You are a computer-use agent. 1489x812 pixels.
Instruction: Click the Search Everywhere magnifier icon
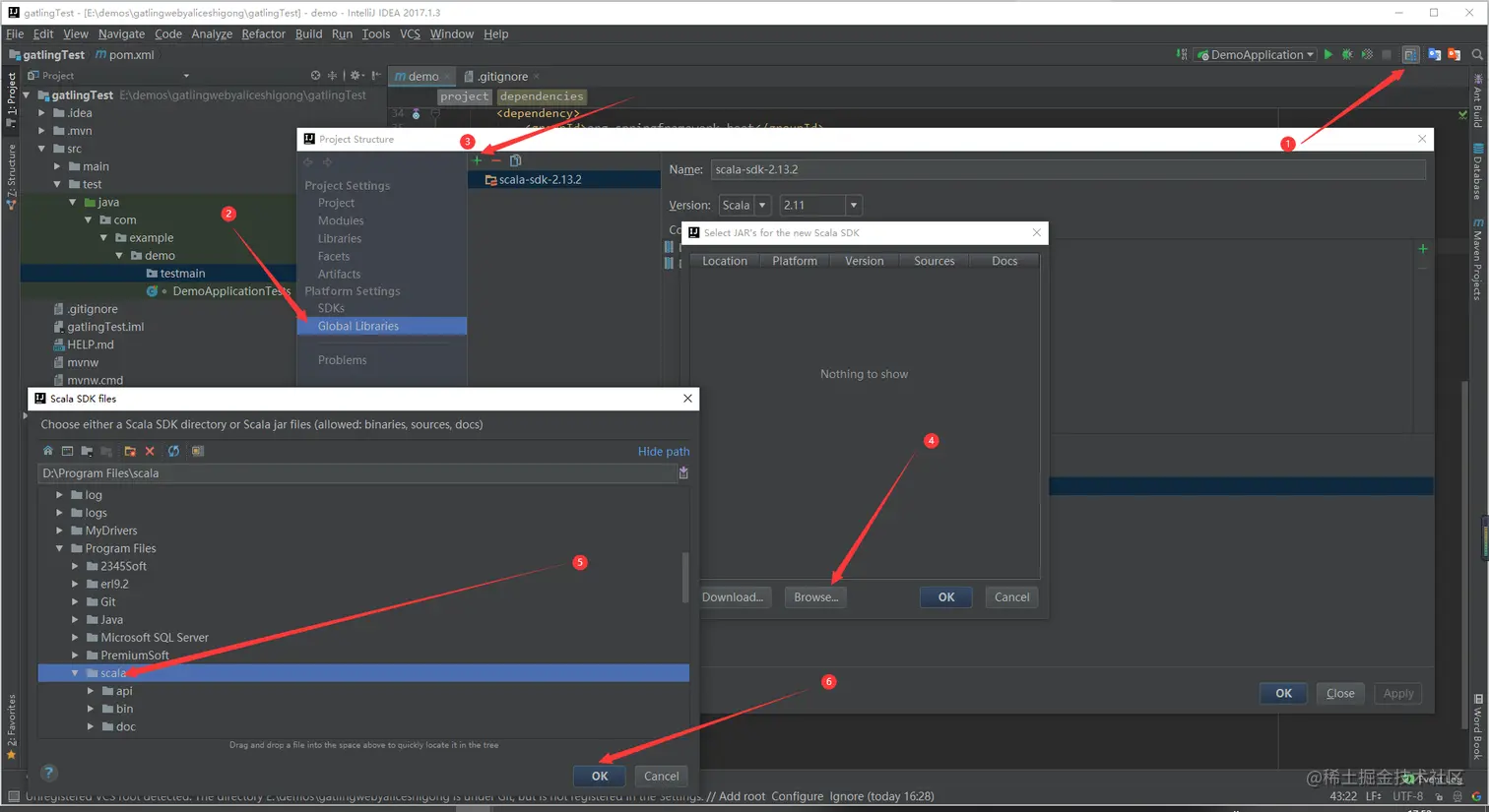click(1477, 55)
